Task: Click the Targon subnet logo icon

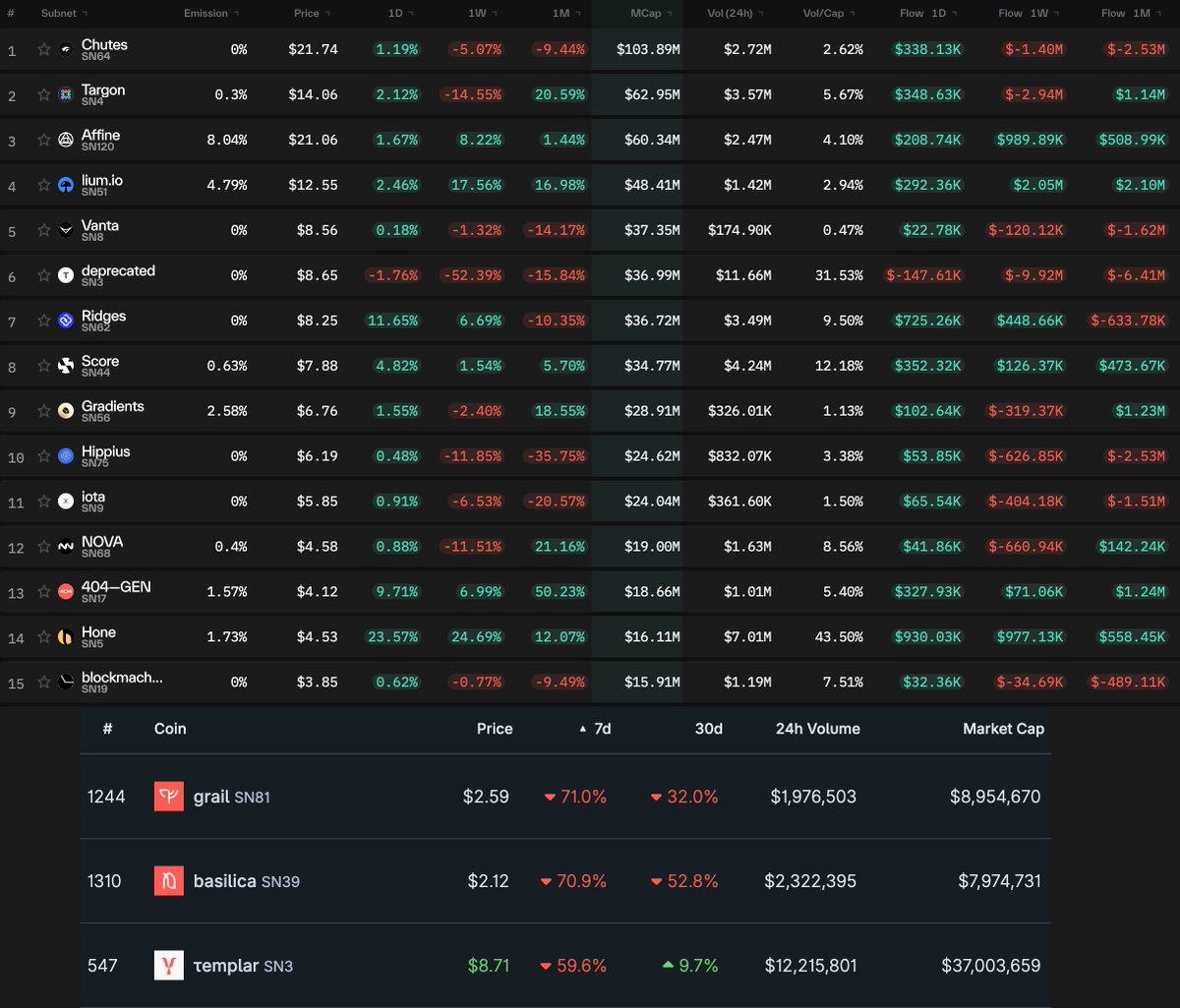Action: point(66,94)
